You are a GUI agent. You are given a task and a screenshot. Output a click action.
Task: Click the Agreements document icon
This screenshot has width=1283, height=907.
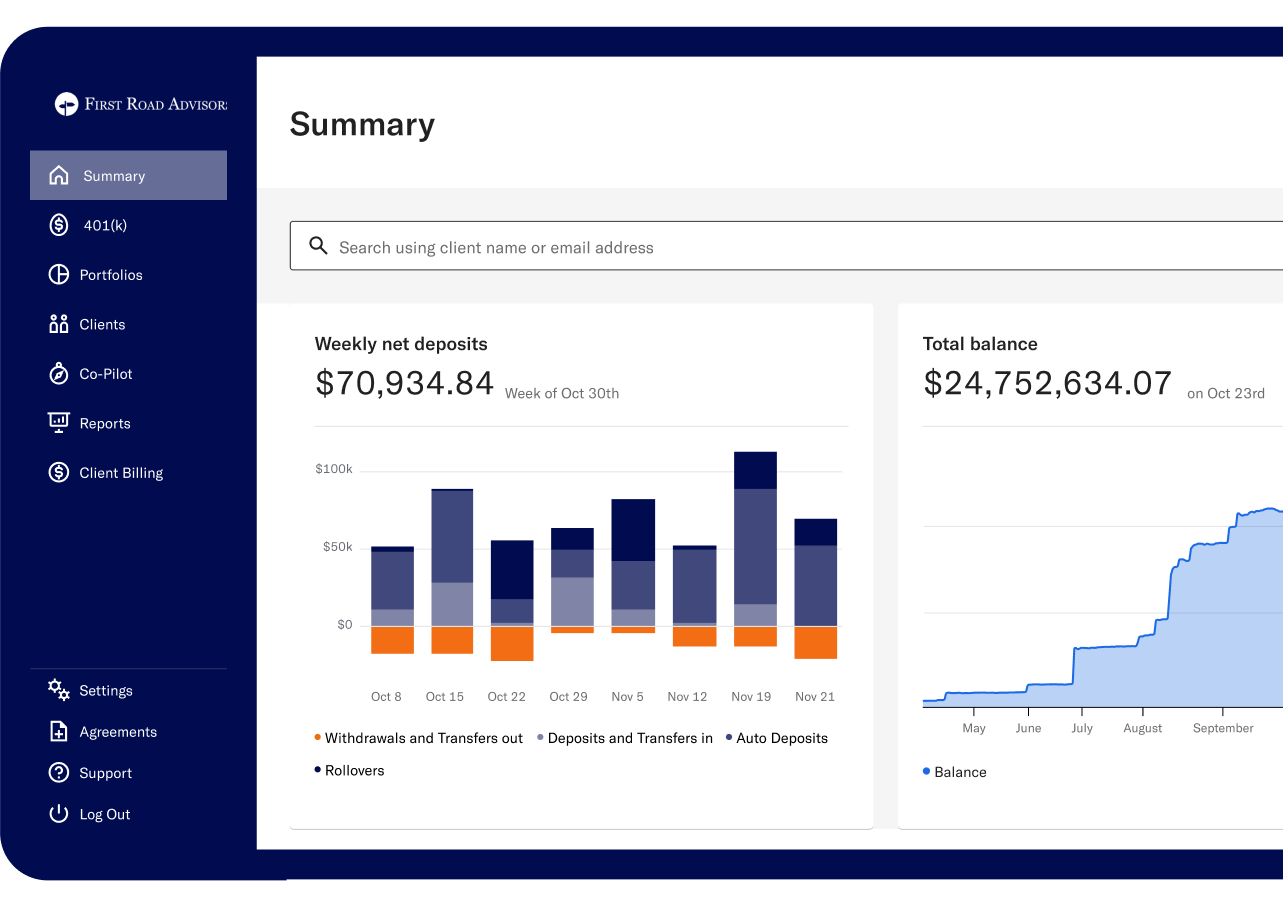click(59, 731)
